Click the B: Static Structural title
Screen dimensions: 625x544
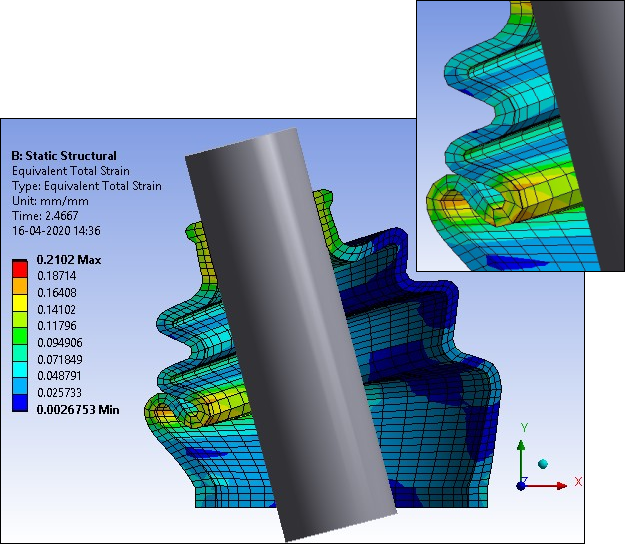click(64, 156)
